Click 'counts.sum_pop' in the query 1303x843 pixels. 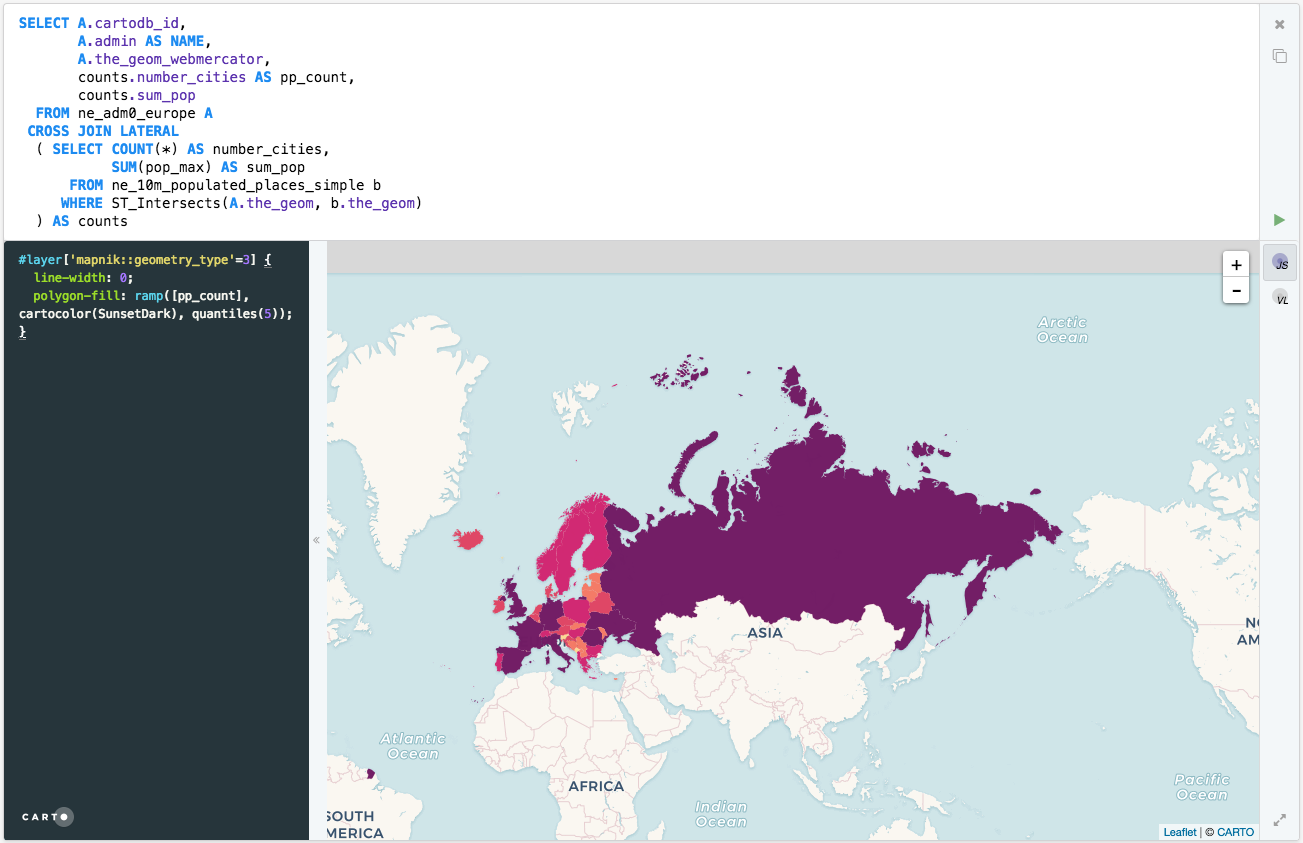pos(137,95)
